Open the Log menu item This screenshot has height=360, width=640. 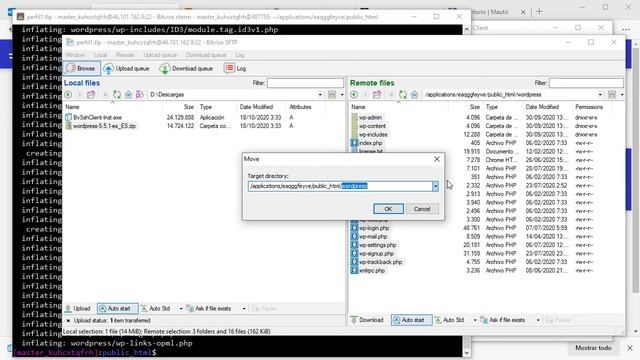(x=240, y=55)
